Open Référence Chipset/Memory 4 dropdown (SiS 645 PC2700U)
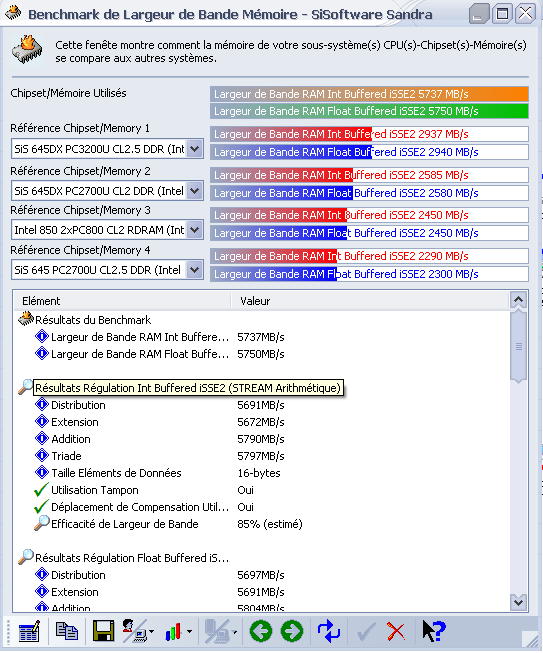This screenshot has height=653, width=543. coord(194,270)
